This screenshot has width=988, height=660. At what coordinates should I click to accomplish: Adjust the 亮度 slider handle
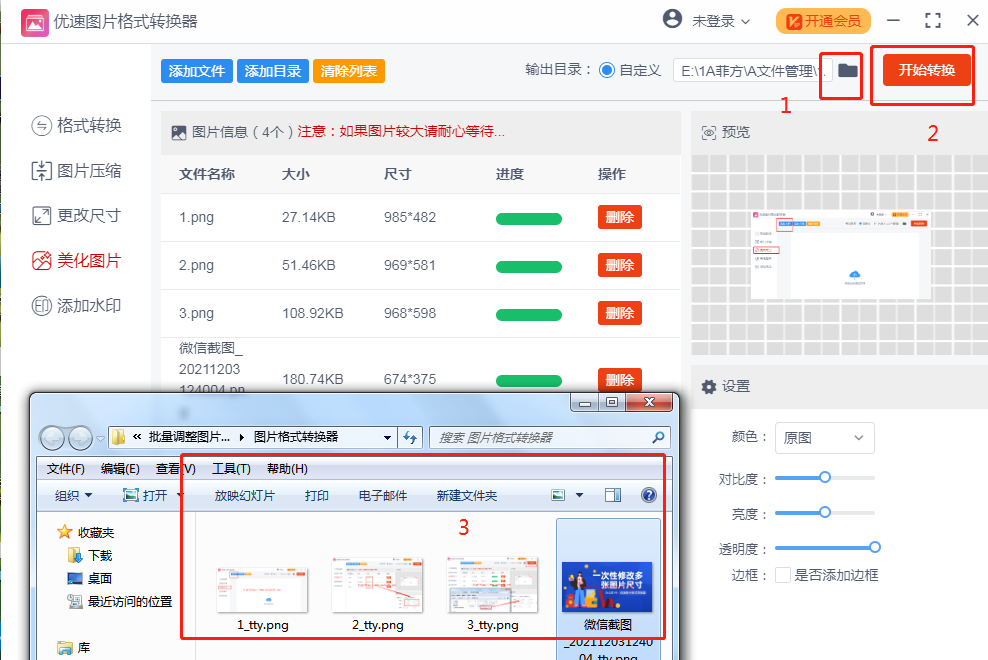825,512
